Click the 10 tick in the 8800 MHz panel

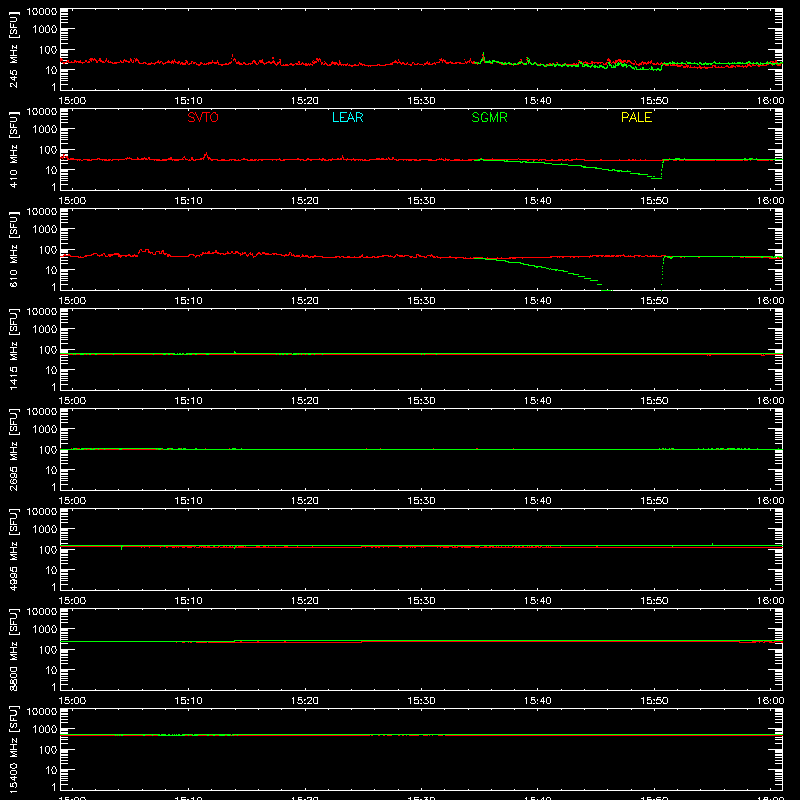tap(51, 670)
